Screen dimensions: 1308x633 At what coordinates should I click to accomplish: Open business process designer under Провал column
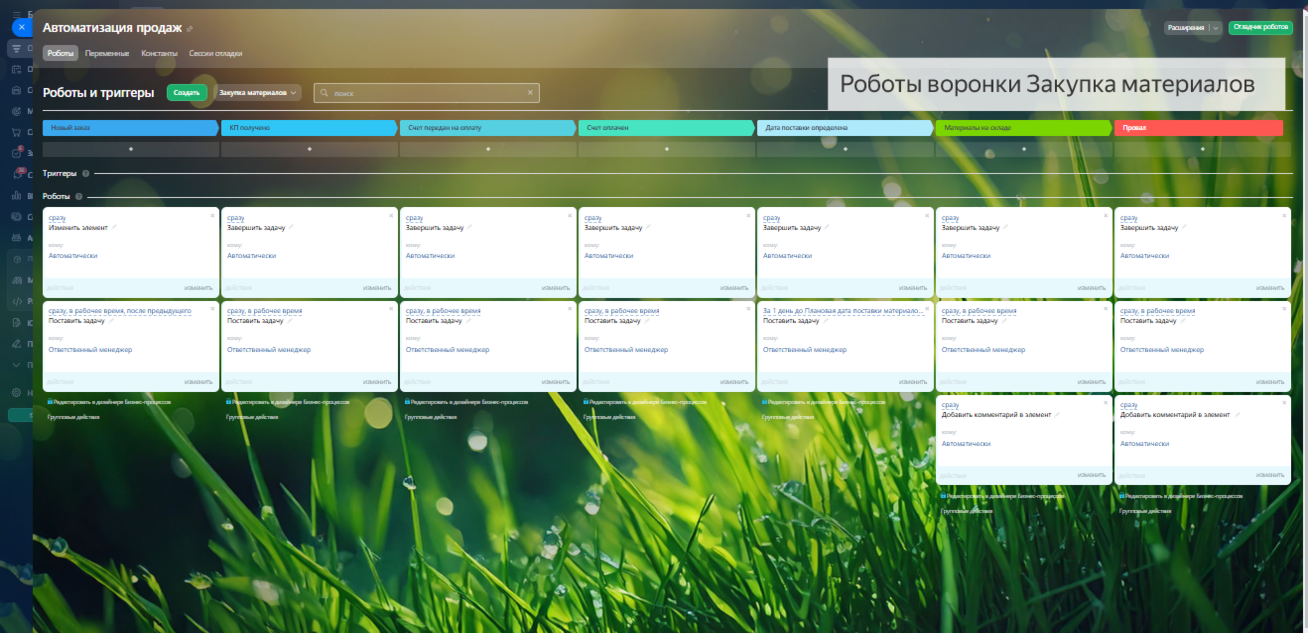click(x=1182, y=495)
